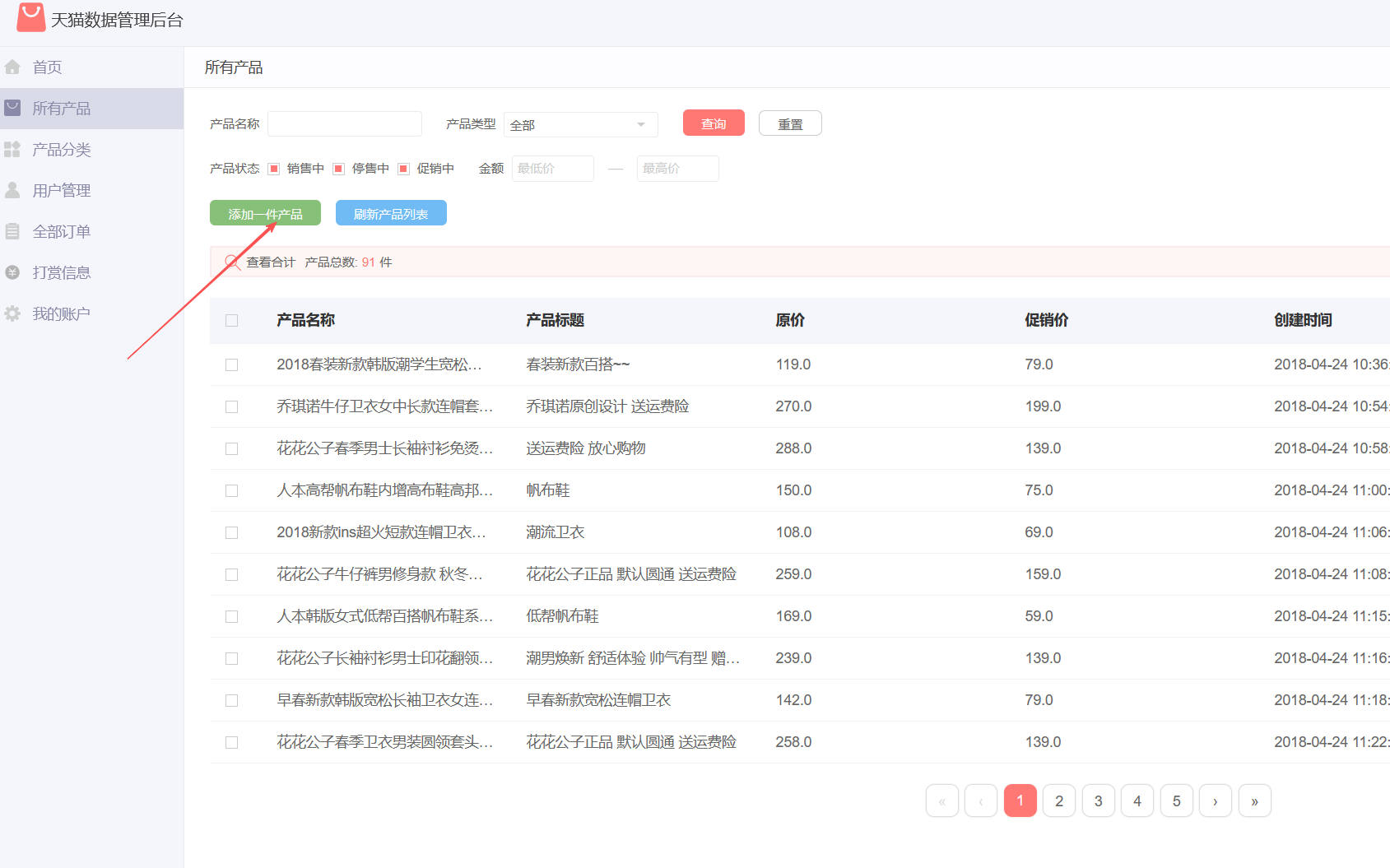Open 我的账户 in the sidebar
The width and height of the screenshot is (1390, 868).
click(91, 313)
